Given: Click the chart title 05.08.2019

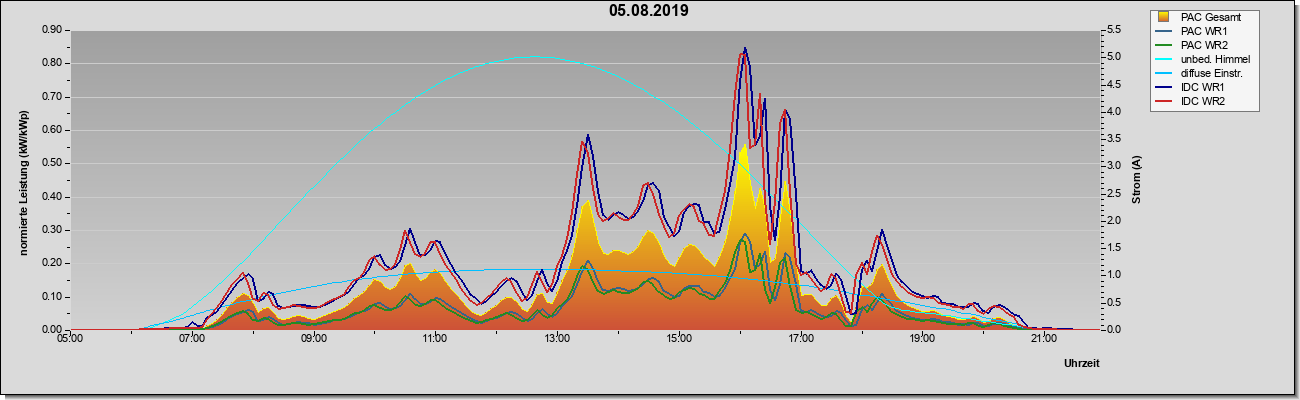Looking at the screenshot, I should [x=649, y=11].
